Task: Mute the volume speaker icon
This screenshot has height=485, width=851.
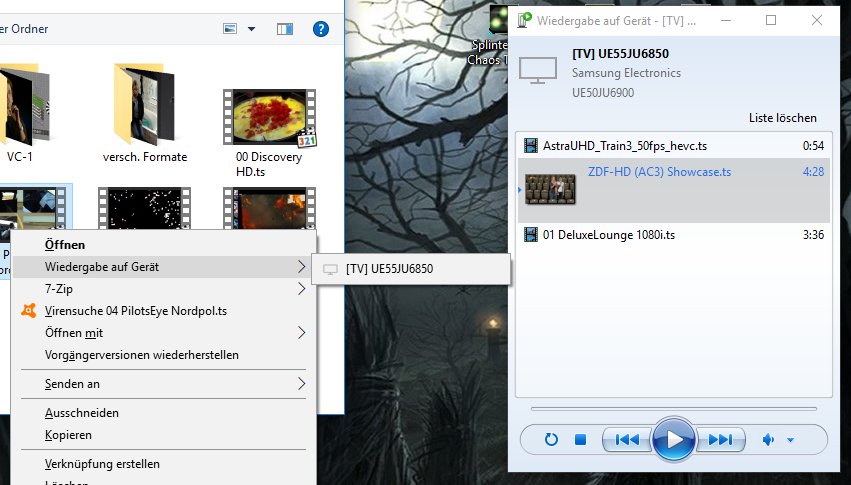Action: pyautogui.click(x=769, y=440)
